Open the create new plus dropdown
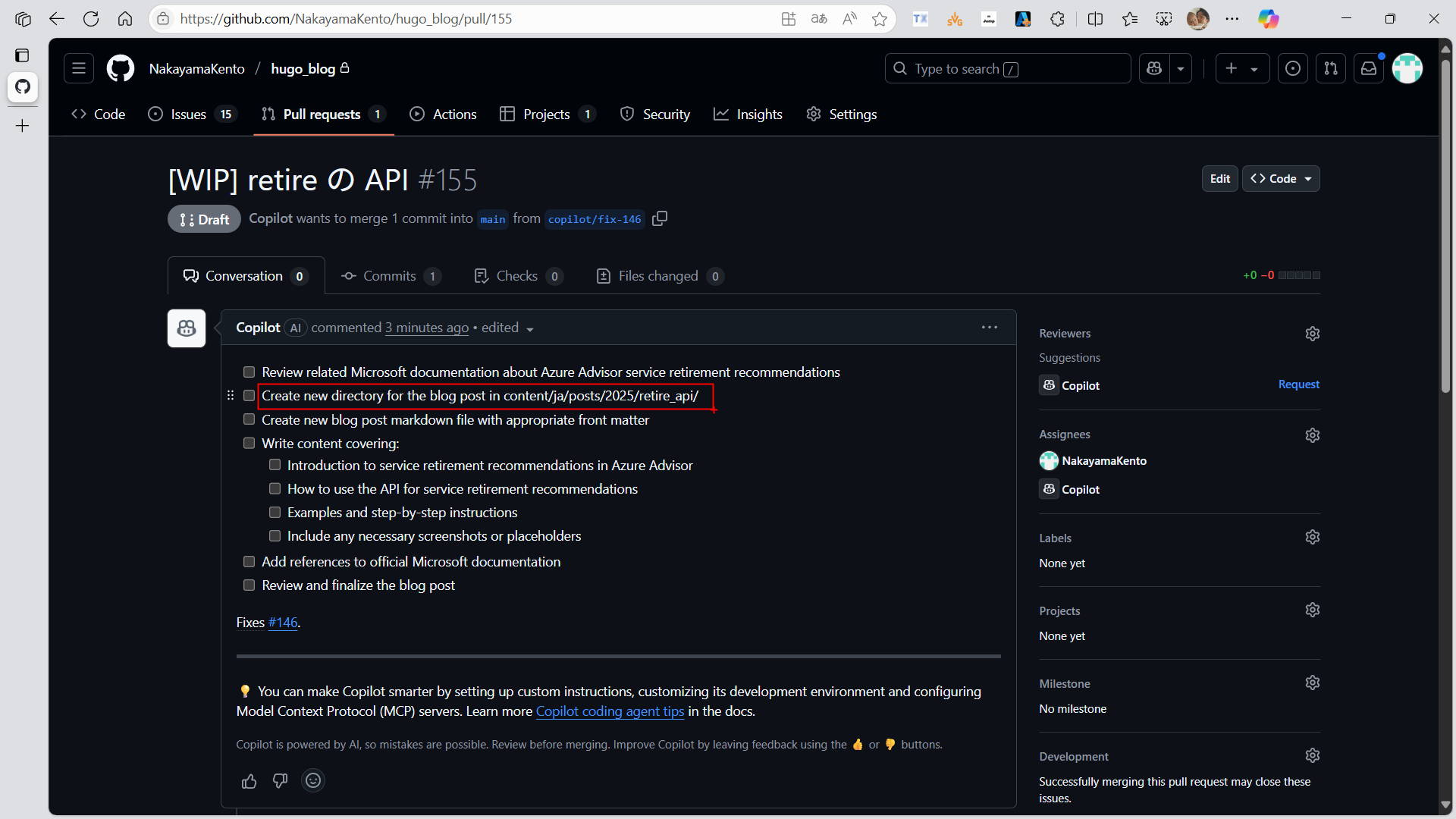This screenshot has width=1456, height=819. 1241,69
